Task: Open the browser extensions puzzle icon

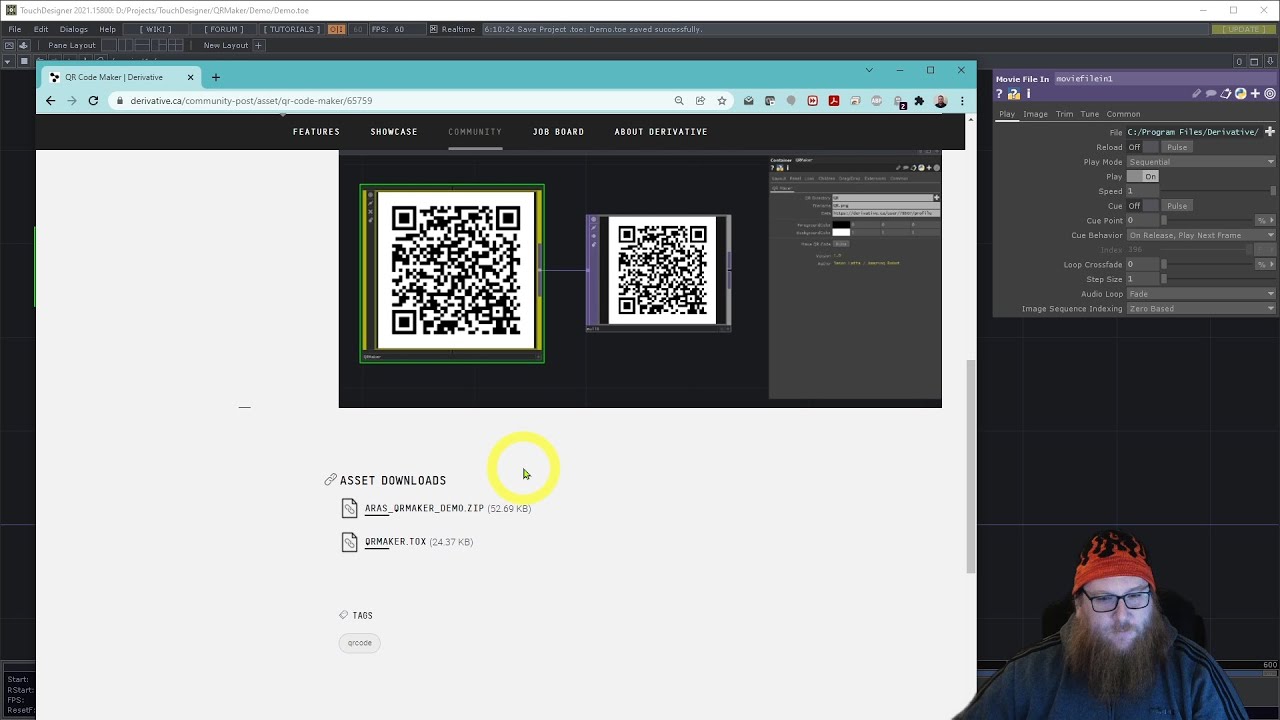Action: pos(919,101)
